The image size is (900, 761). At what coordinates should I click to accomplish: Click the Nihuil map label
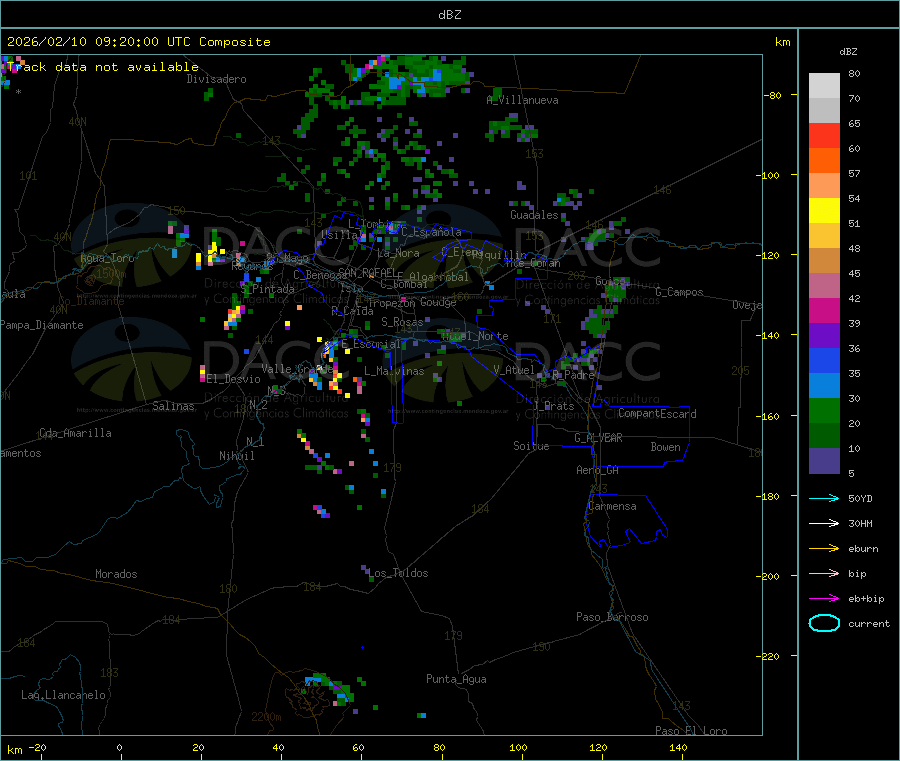point(237,456)
